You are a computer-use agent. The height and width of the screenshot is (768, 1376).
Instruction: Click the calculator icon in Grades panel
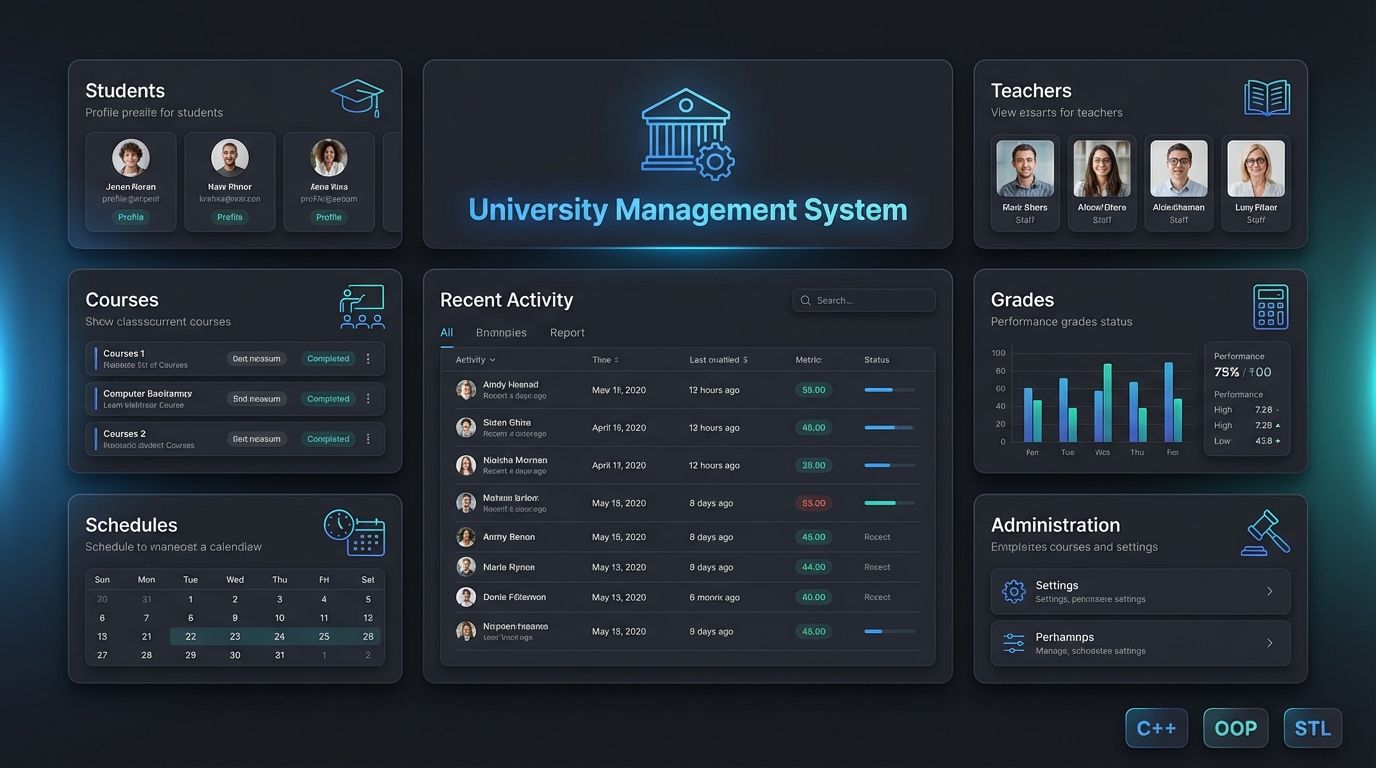pos(1270,307)
